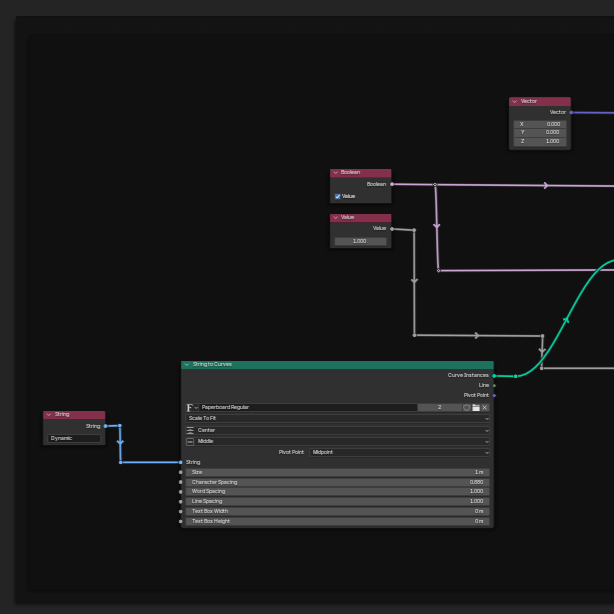614x614 pixels.
Task: Click the horizontal alignment Center icon
Action: (x=190, y=430)
